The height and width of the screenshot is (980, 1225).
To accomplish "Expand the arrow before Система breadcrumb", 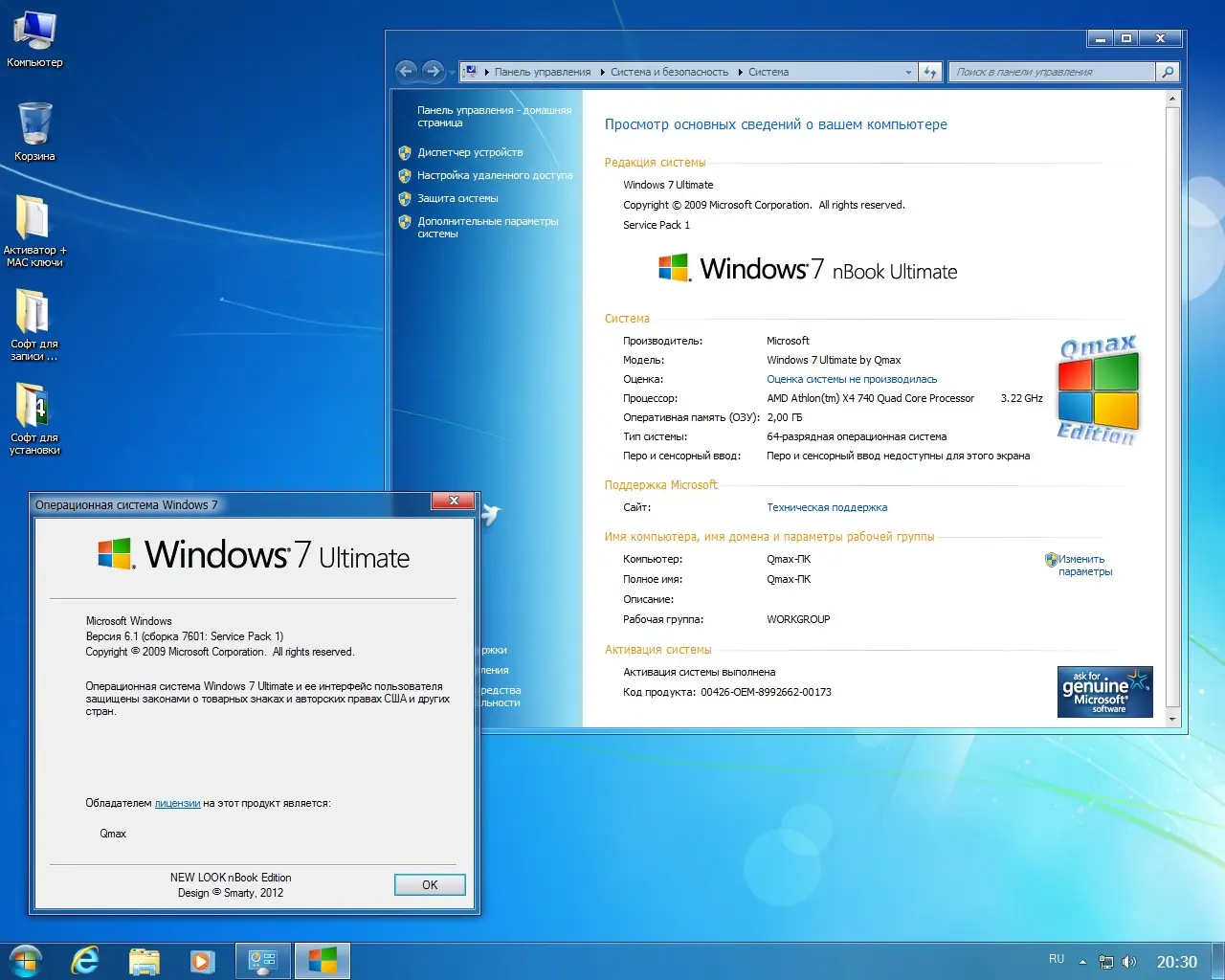I will (x=741, y=72).
